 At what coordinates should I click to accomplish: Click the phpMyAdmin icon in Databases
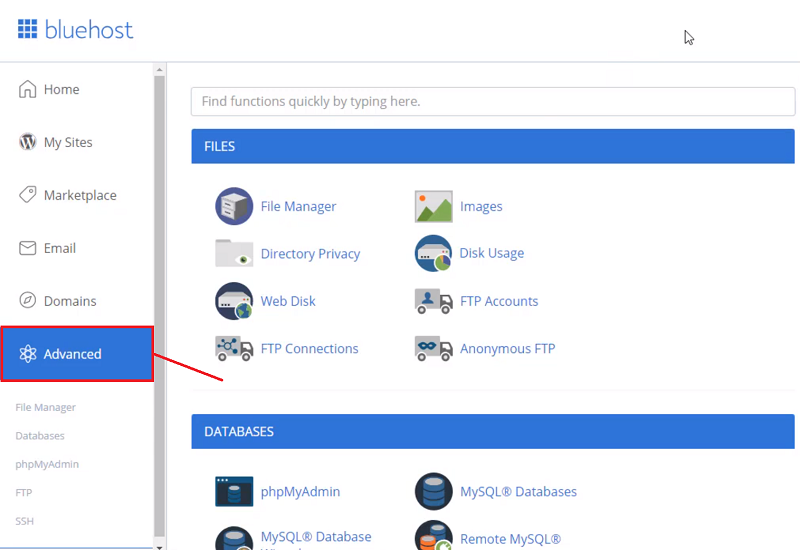[x=234, y=491]
